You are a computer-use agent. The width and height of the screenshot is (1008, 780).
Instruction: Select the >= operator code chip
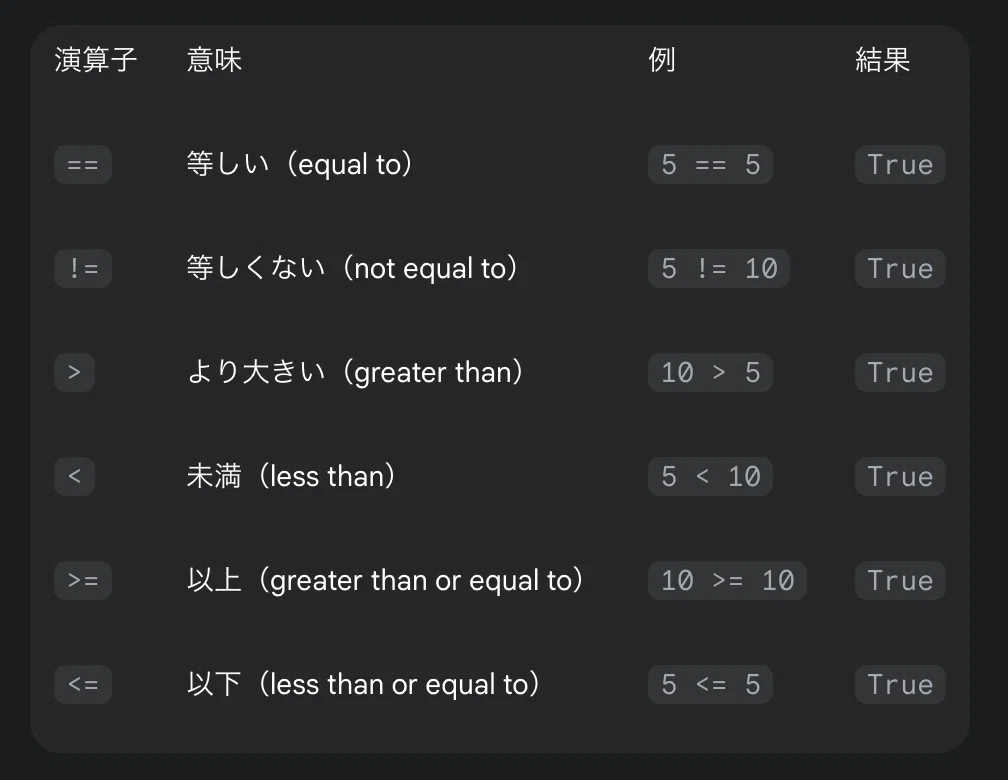[83, 580]
